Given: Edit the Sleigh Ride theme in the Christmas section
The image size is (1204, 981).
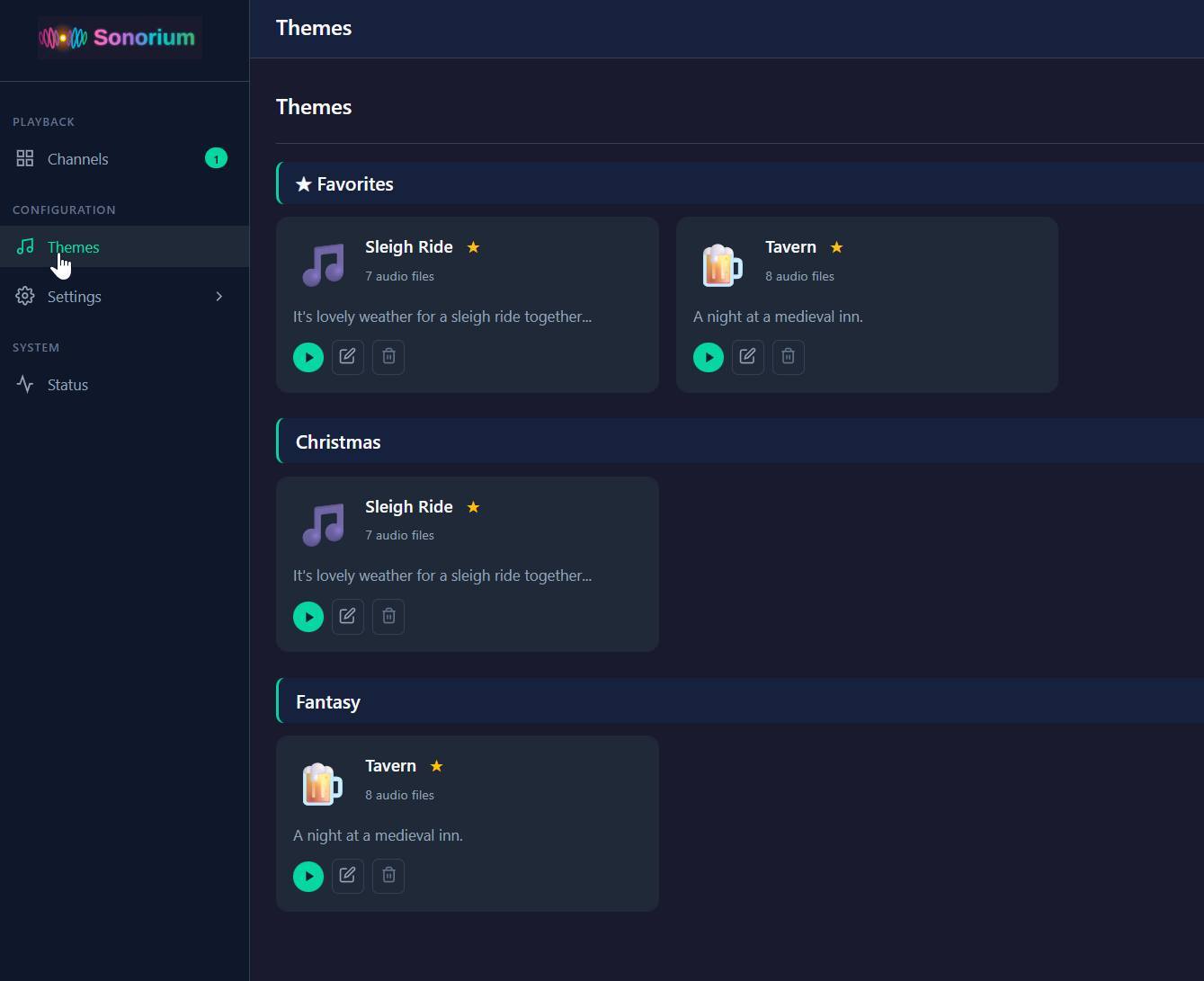Looking at the screenshot, I should coord(348,616).
